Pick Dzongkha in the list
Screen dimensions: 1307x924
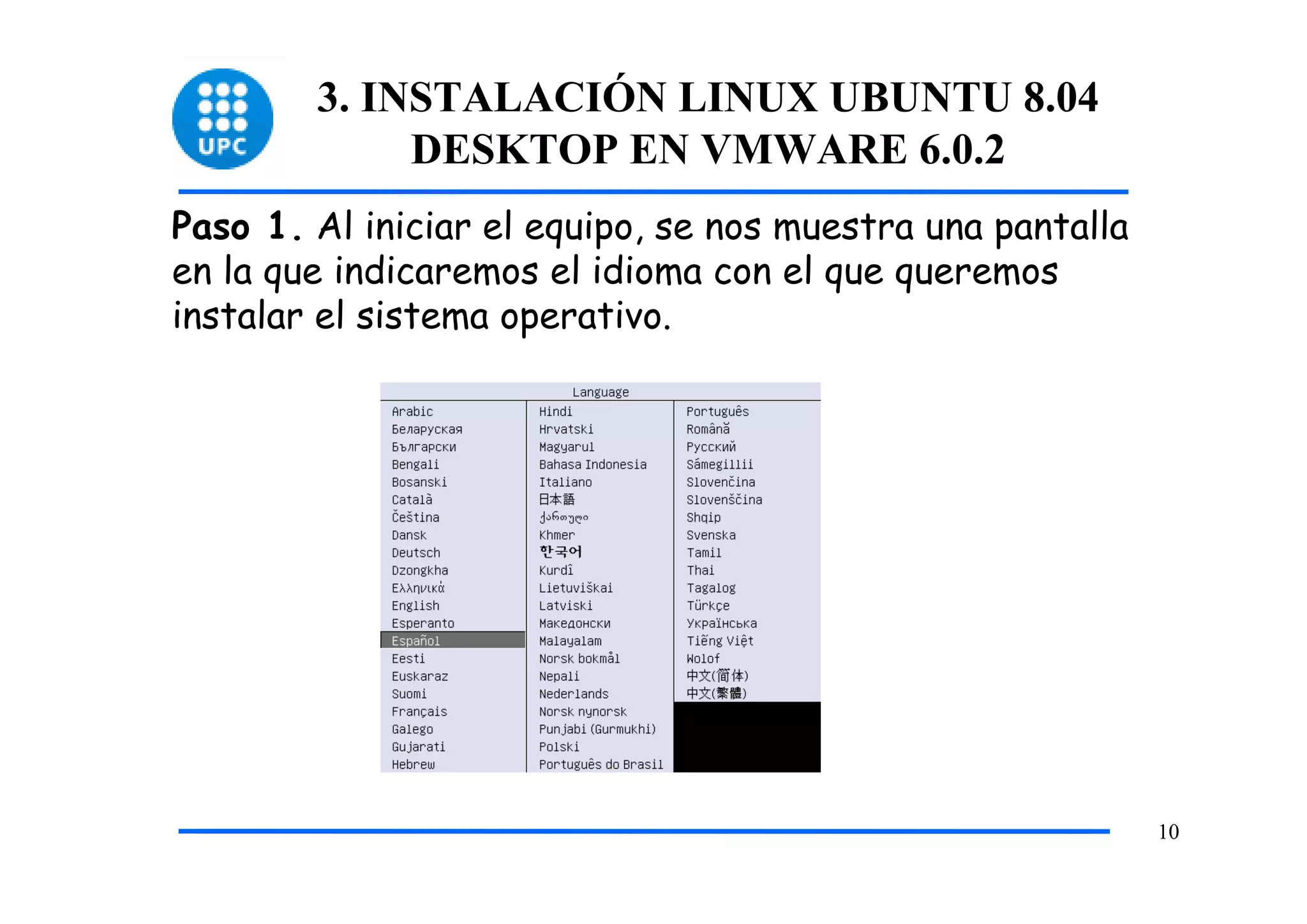(420, 570)
